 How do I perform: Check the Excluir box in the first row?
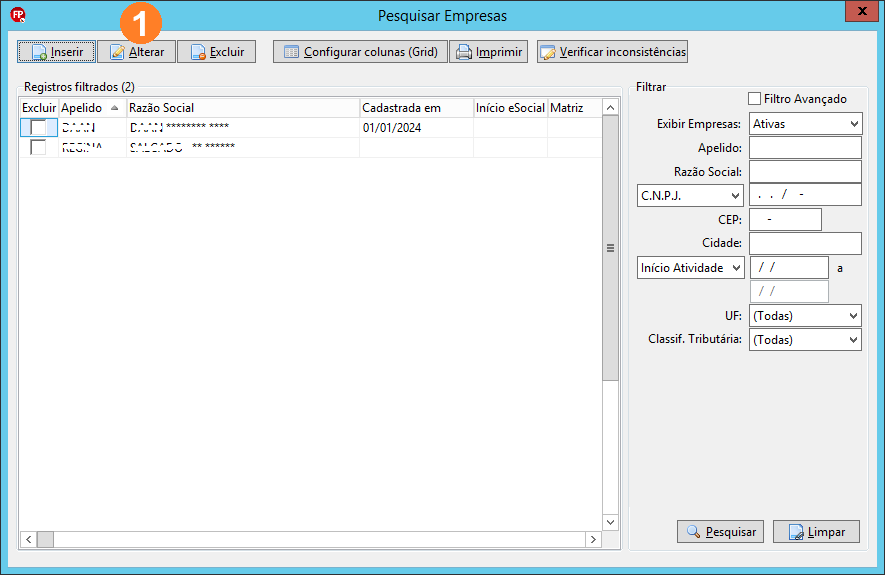(x=38, y=128)
